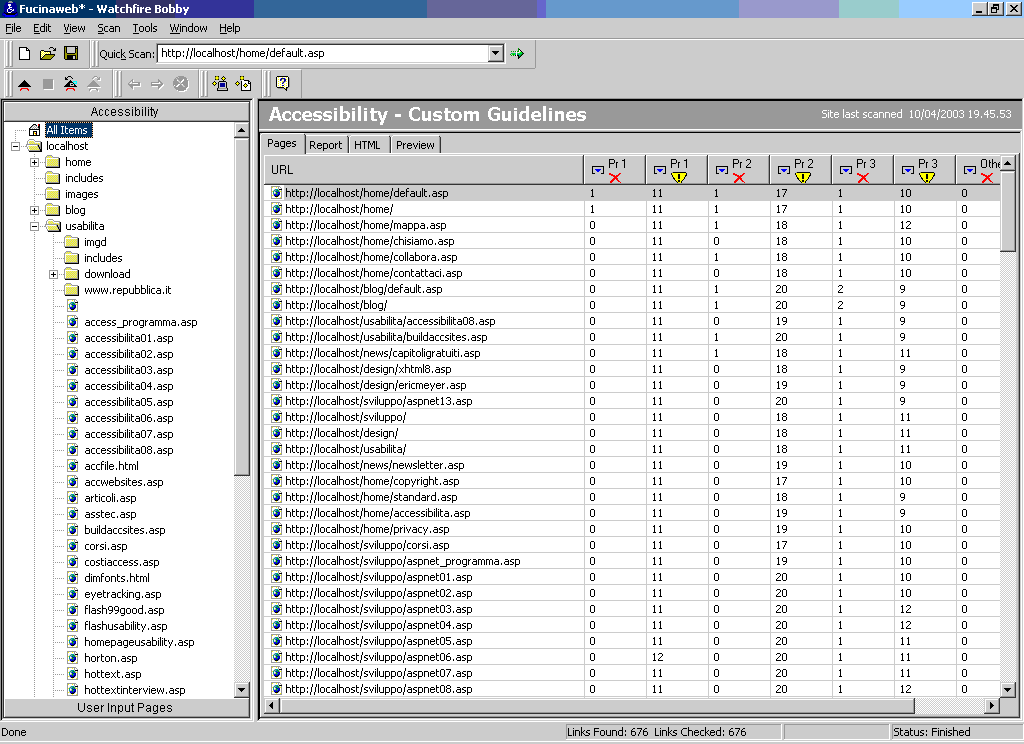
Task: Expand the download folder under usabilita
Action: 53,274
